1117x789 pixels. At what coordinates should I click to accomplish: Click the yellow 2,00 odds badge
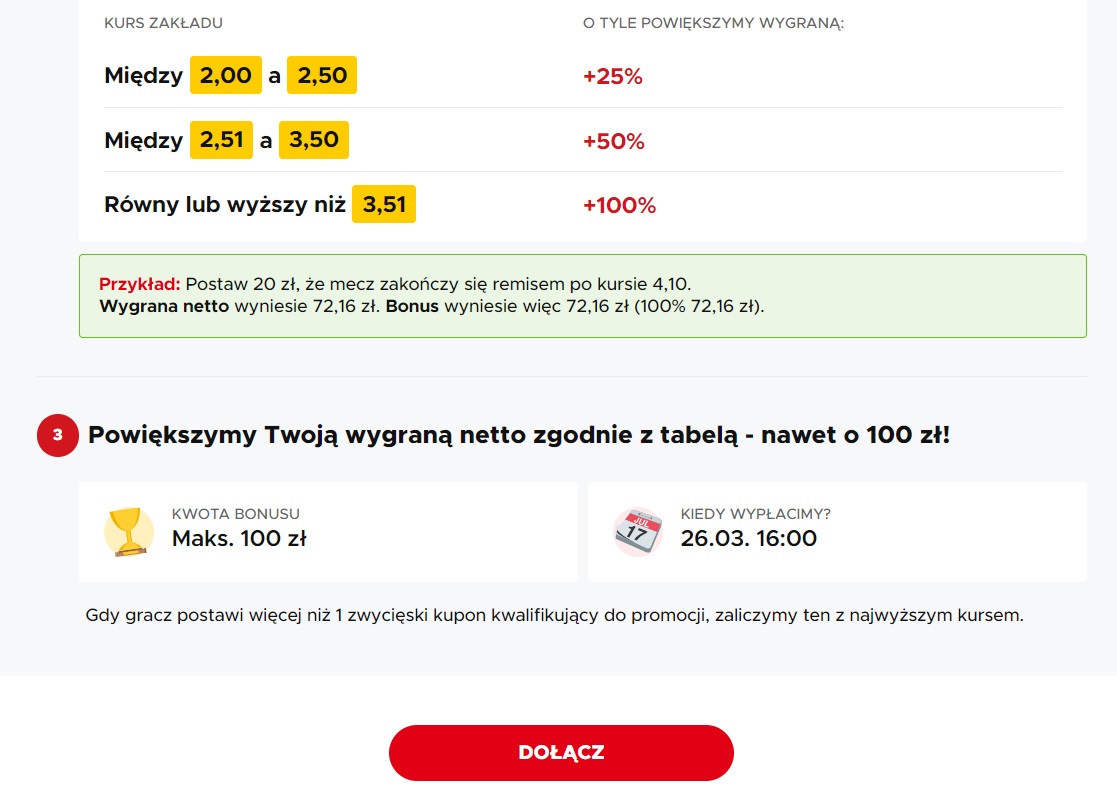click(226, 75)
